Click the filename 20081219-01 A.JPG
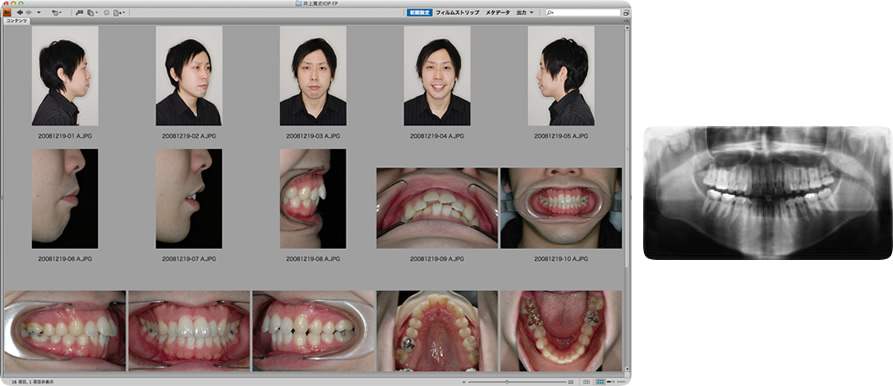This screenshot has height=386, width=893. 65,136
